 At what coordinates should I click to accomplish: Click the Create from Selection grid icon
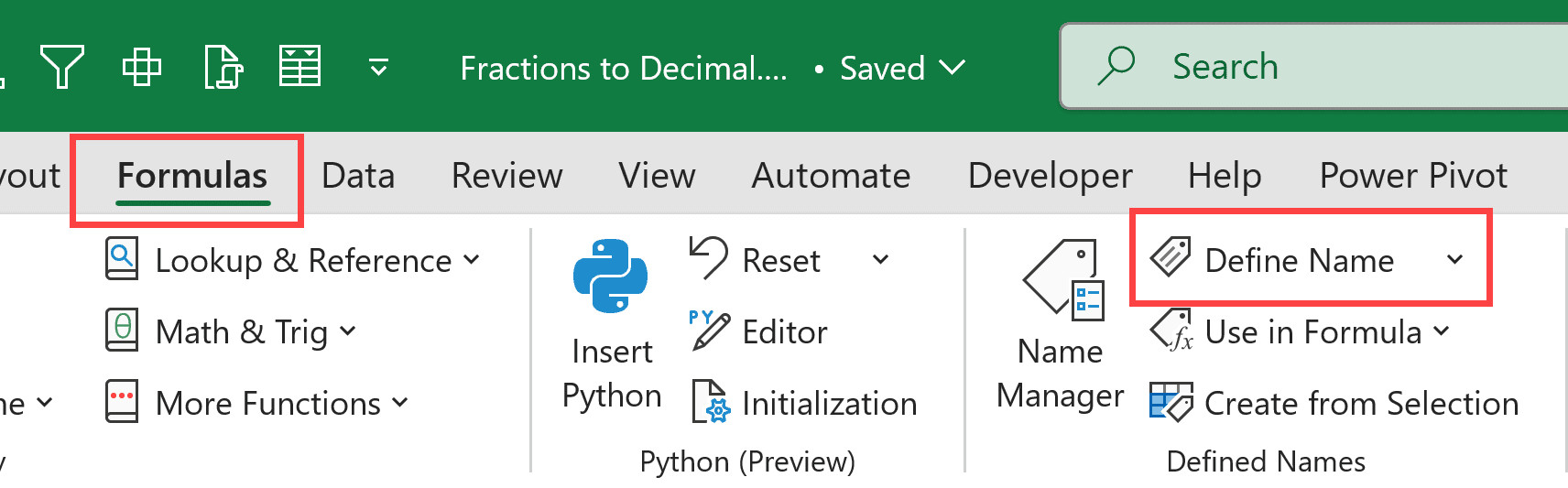[x=1171, y=402]
